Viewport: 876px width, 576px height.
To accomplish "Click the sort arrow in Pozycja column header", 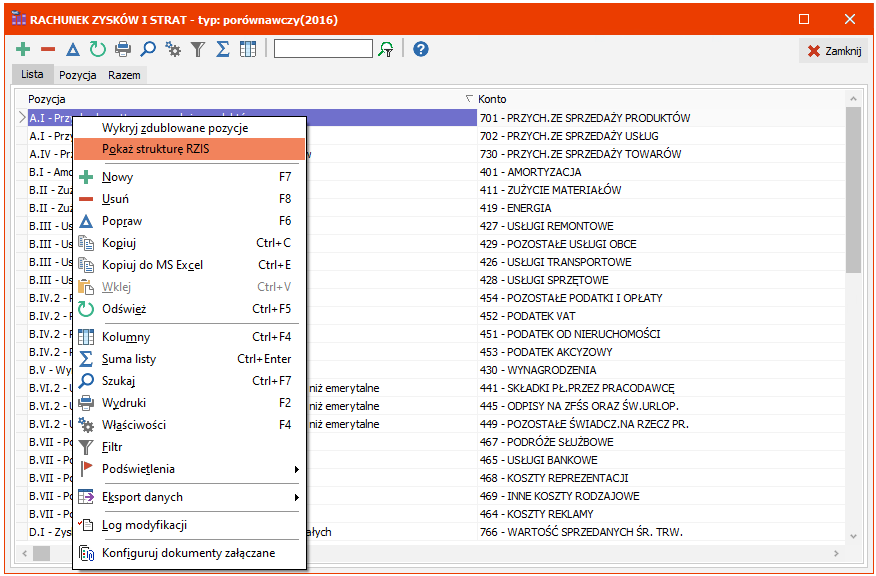I will pos(469,99).
